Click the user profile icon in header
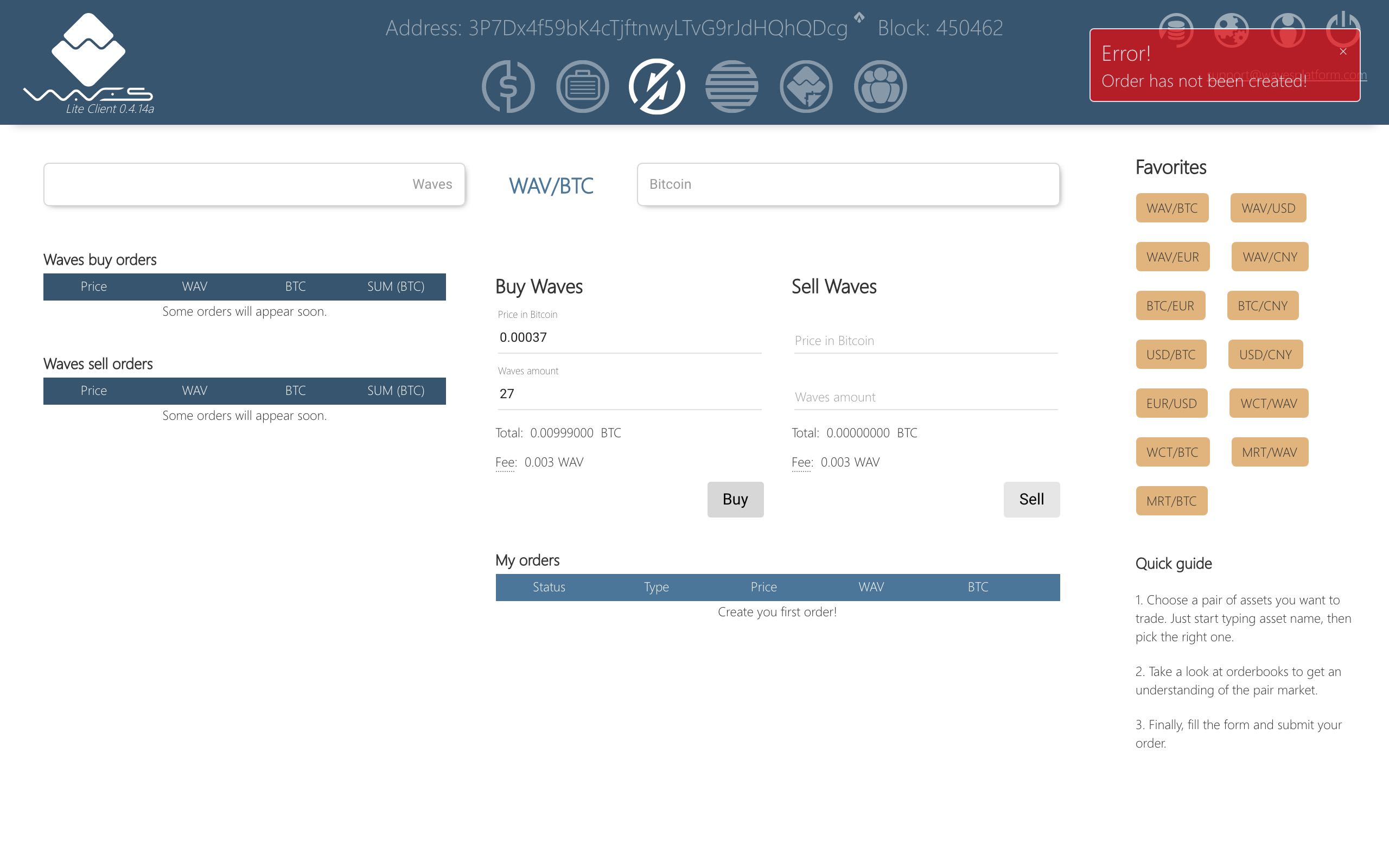This screenshot has width=1389, height=868. 1288,30
